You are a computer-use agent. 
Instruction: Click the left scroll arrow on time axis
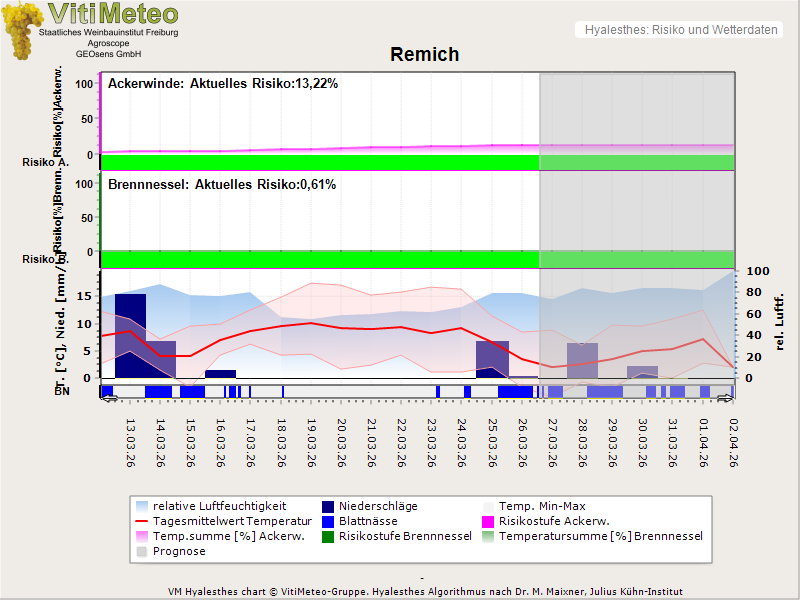109,399
